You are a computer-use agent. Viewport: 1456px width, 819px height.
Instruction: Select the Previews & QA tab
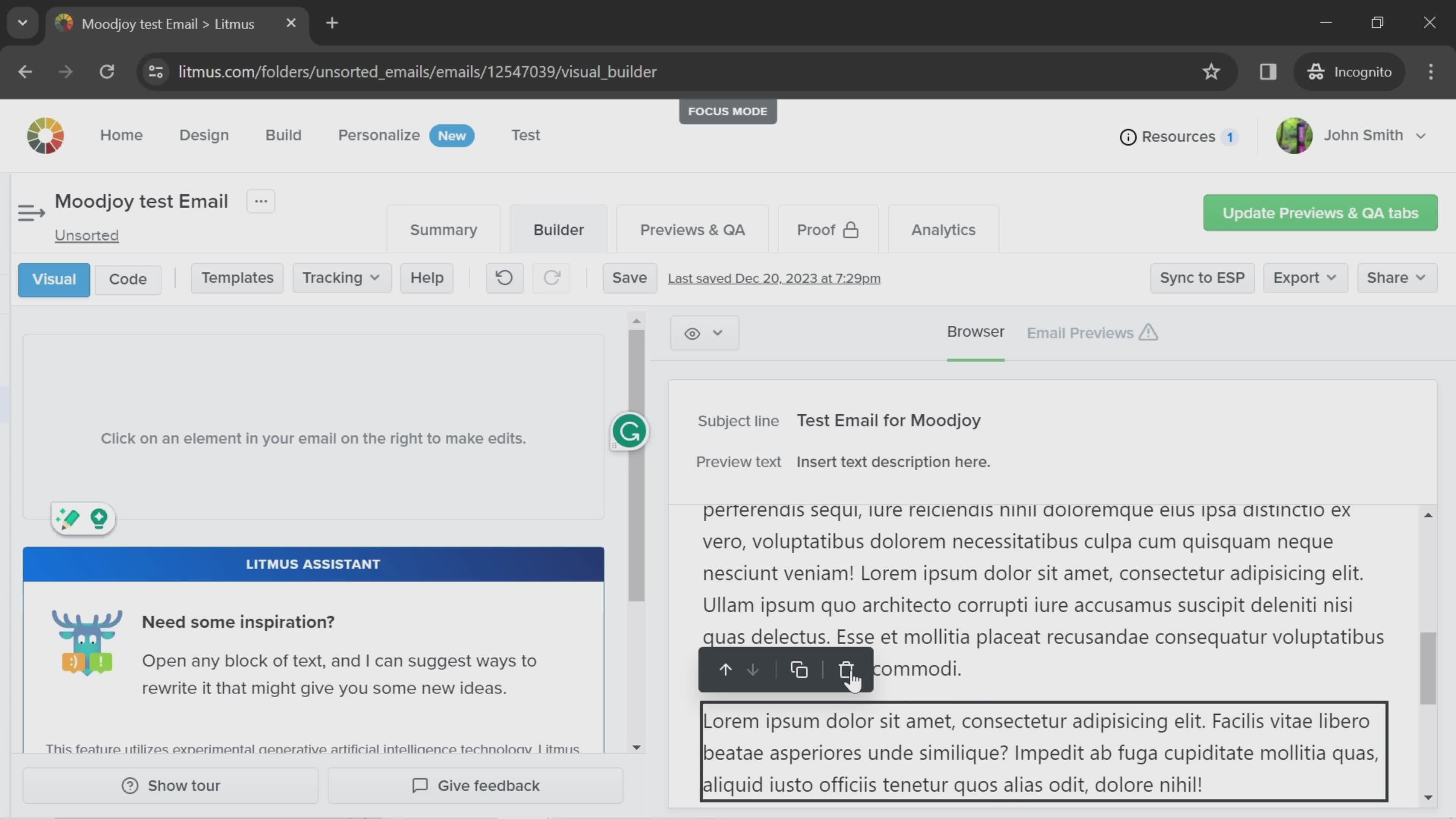(x=693, y=229)
